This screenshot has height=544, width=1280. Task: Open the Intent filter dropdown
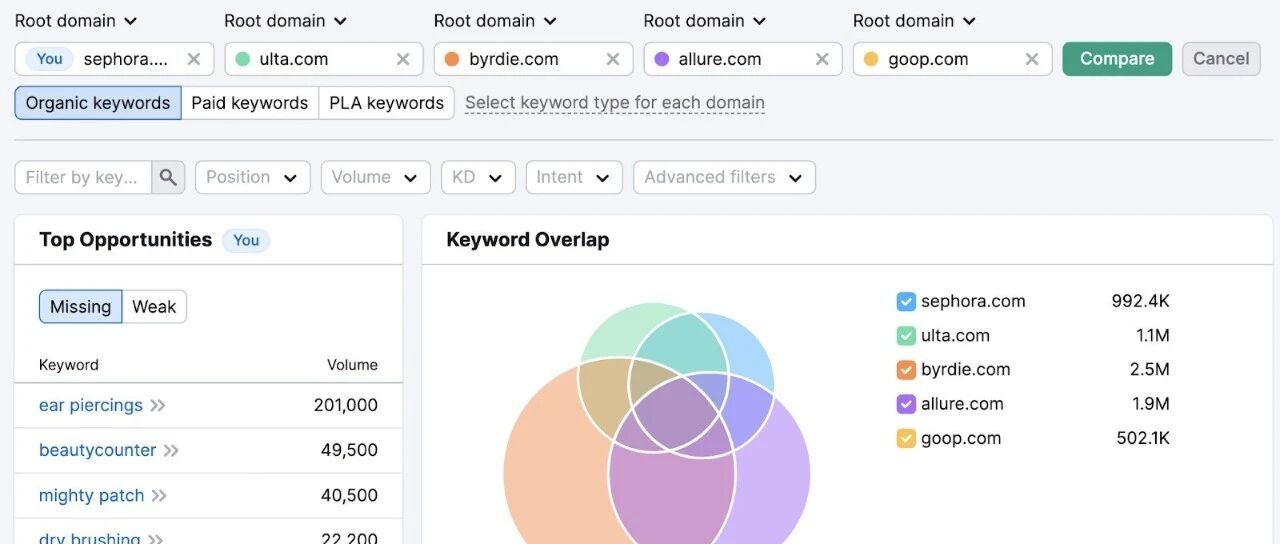point(574,177)
